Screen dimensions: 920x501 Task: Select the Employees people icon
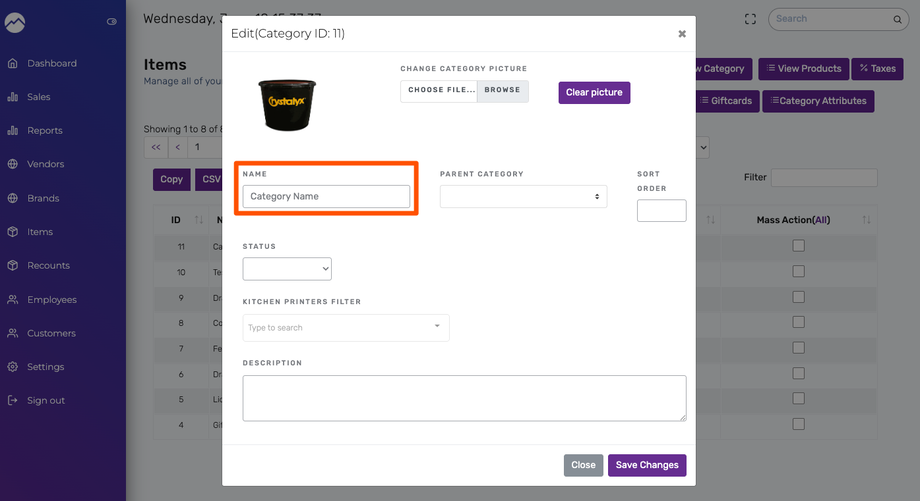click(x=13, y=300)
